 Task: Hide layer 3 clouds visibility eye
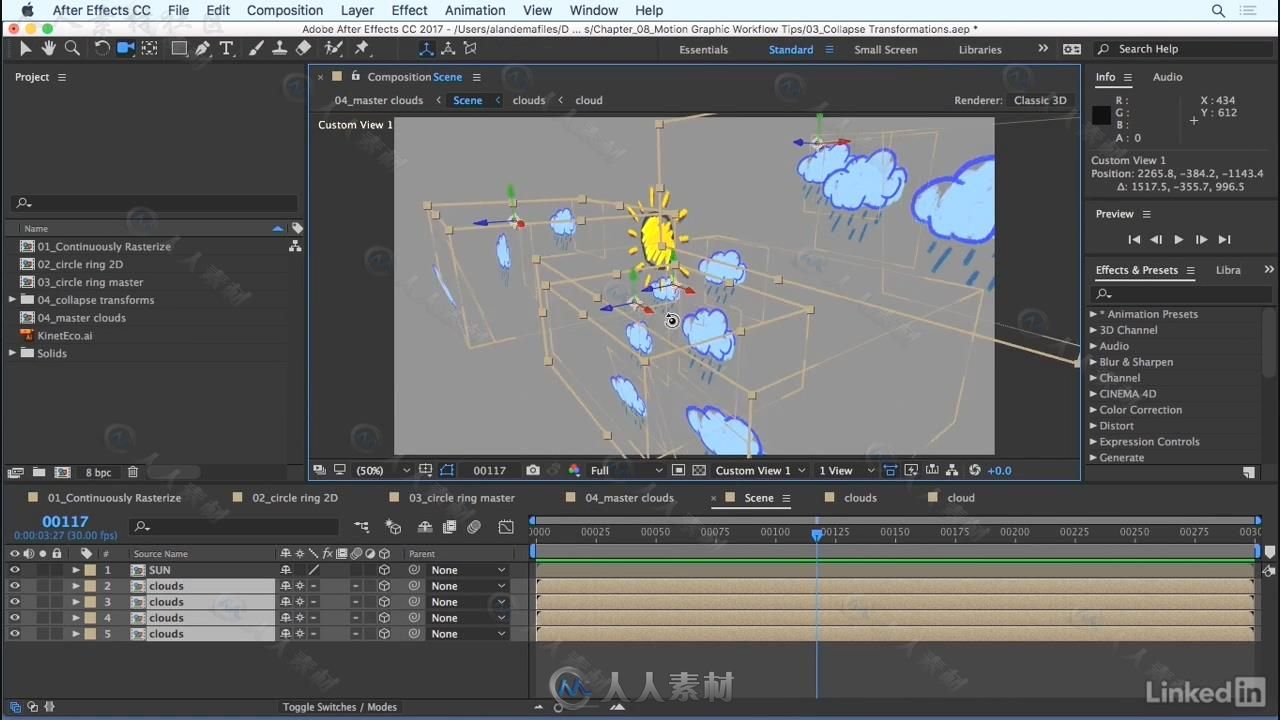pos(14,602)
